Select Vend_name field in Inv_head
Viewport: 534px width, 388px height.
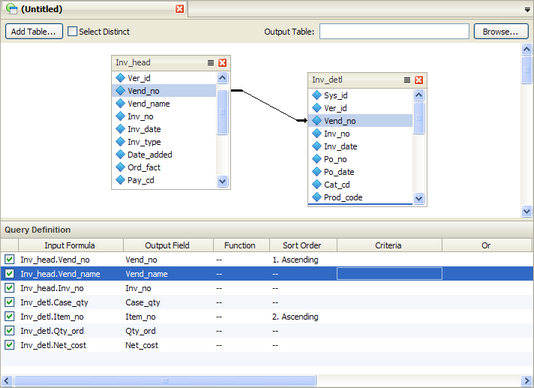[x=164, y=104]
